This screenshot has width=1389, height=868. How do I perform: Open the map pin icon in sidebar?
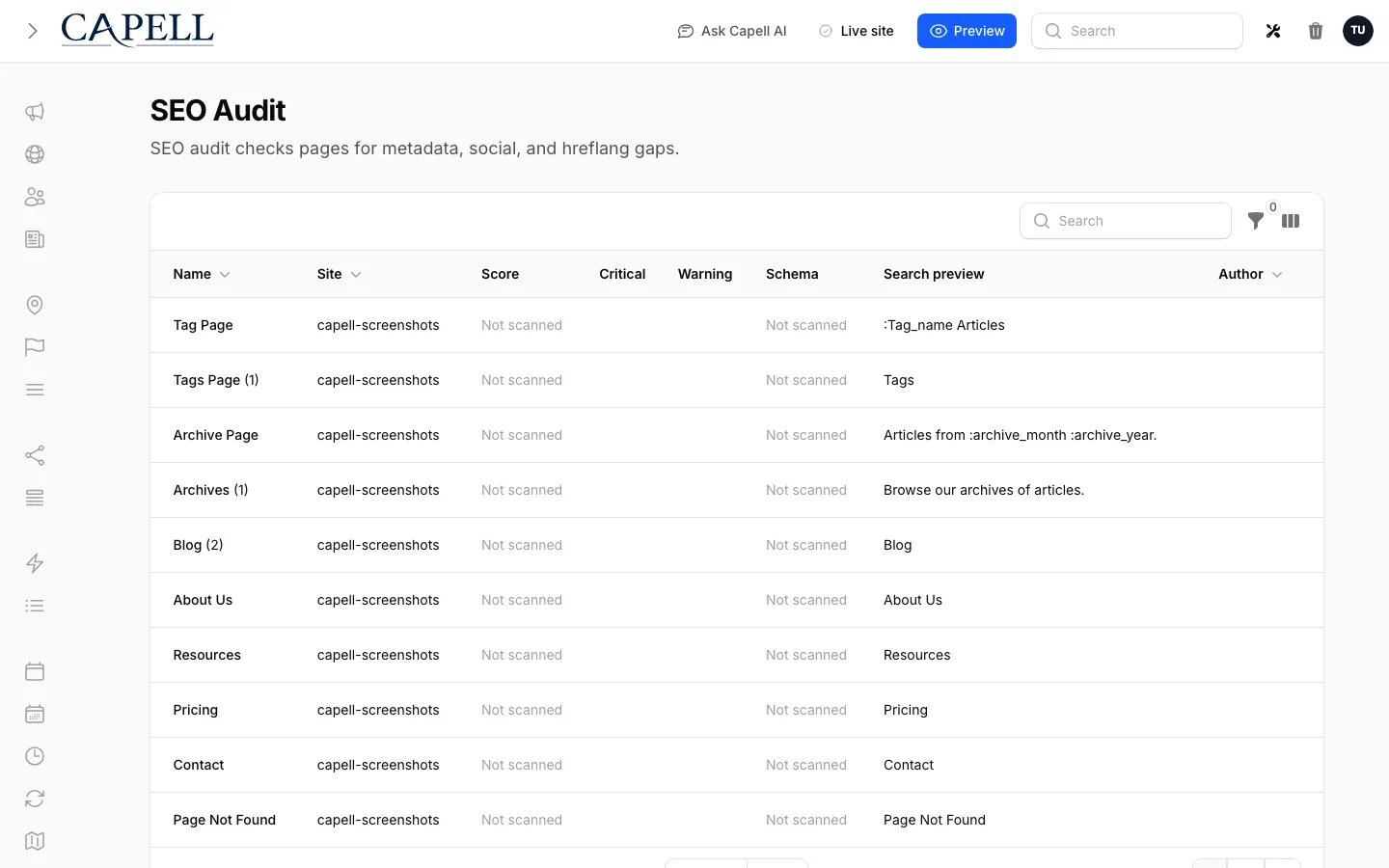35,305
